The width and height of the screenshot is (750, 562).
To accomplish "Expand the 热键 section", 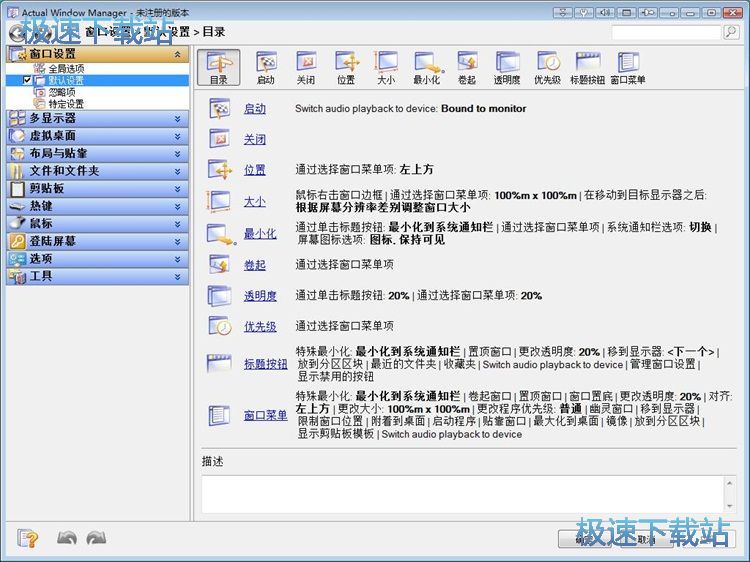I will point(178,207).
